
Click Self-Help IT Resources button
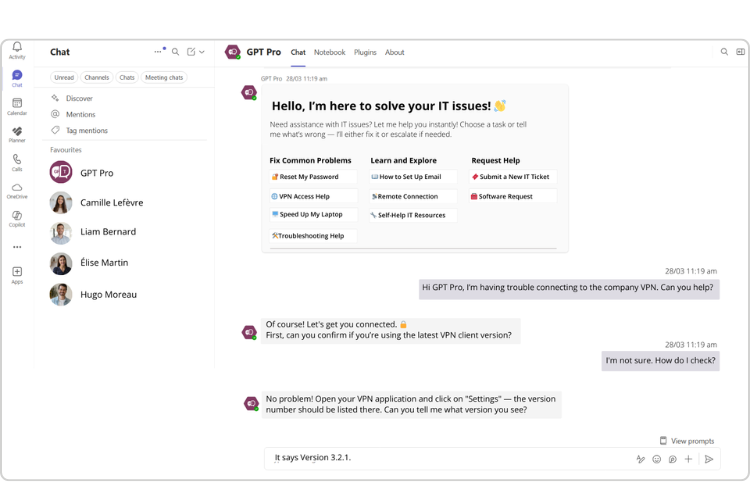(x=413, y=215)
